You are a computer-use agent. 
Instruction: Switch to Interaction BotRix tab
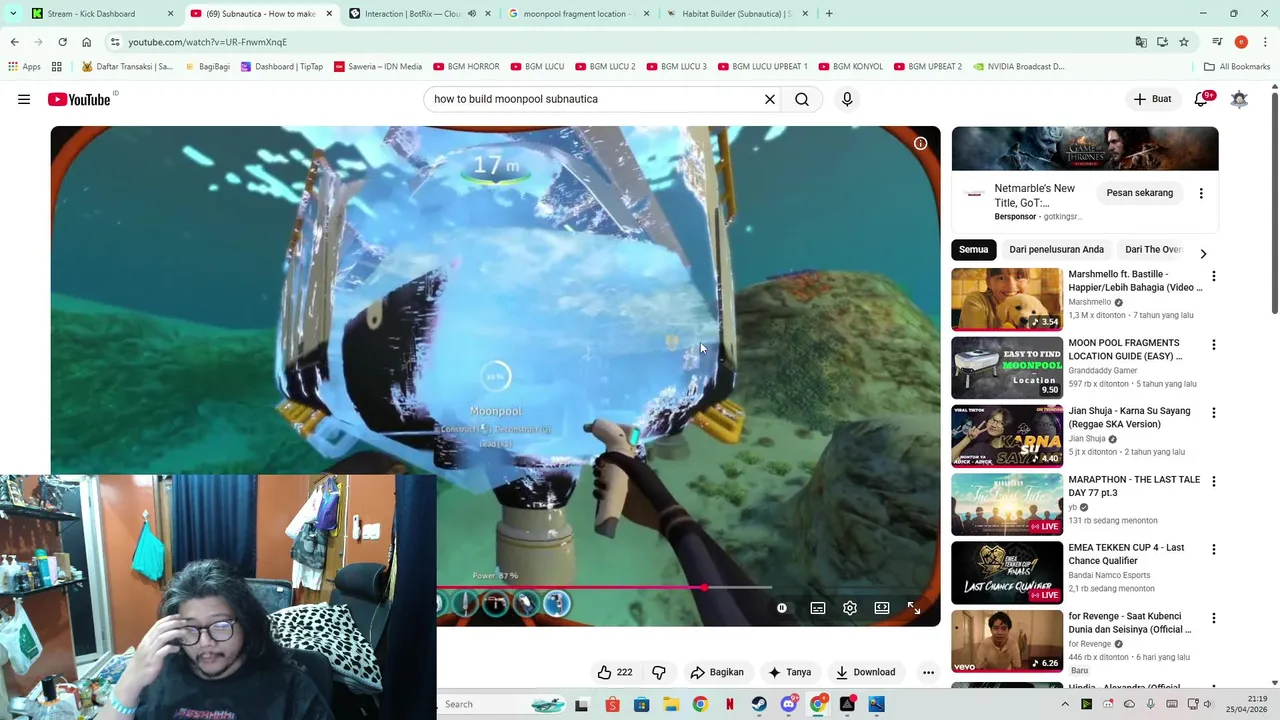[x=419, y=14]
